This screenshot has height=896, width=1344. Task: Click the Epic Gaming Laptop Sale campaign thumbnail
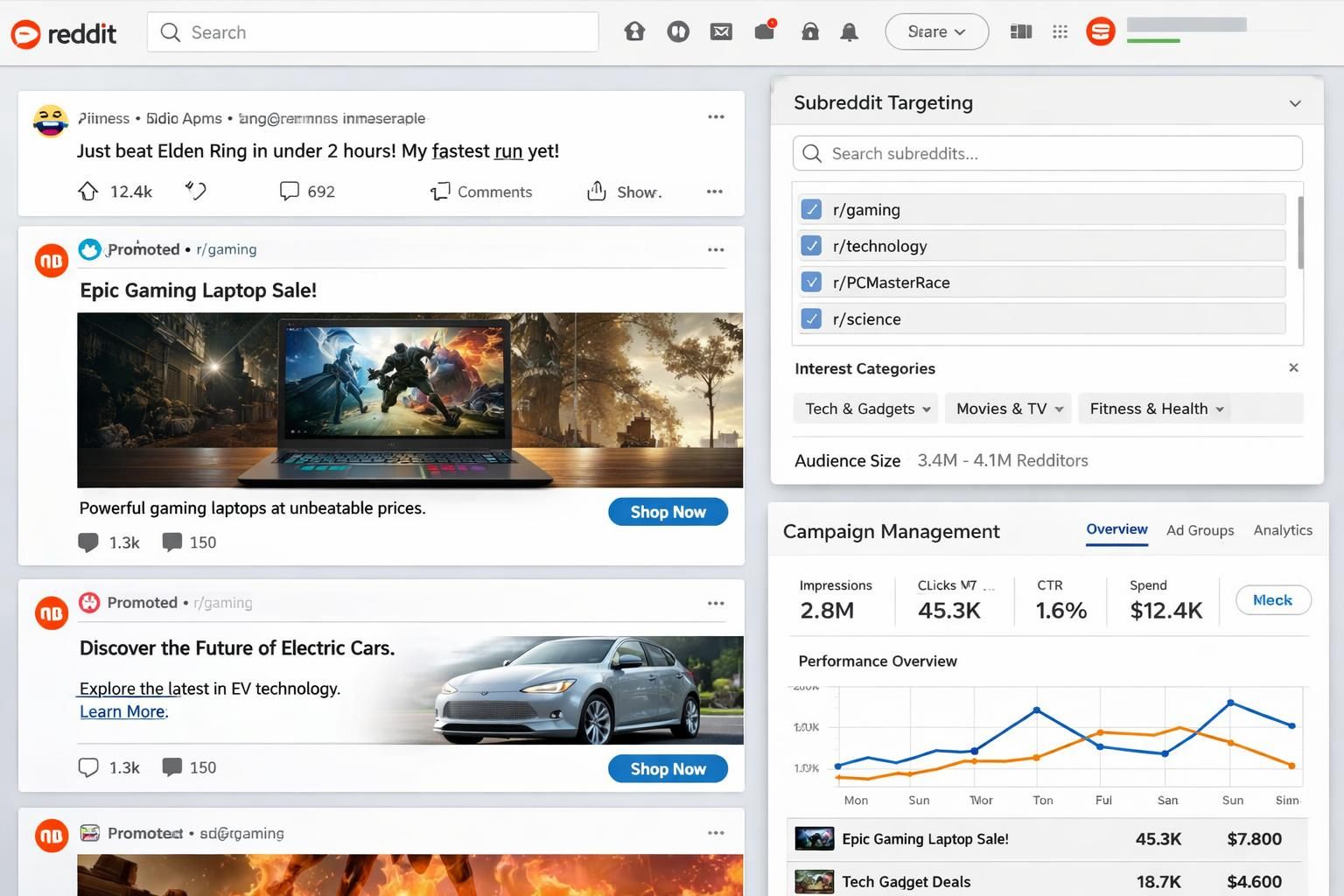click(814, 838)
